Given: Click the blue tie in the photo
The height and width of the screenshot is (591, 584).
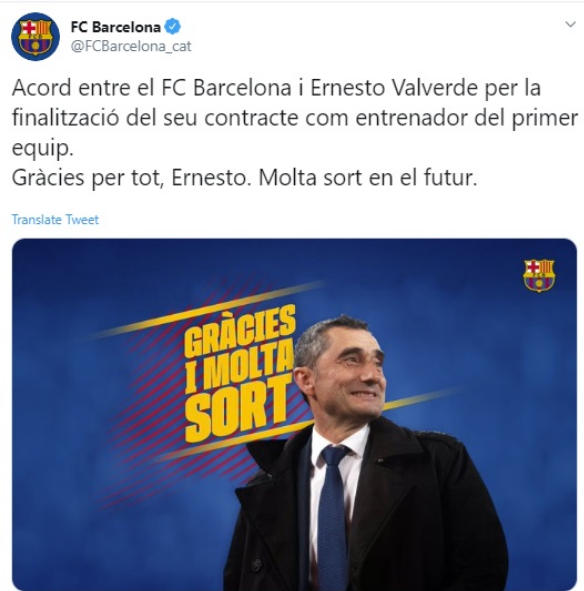Looking at the screenshot, I should [332, 516].
